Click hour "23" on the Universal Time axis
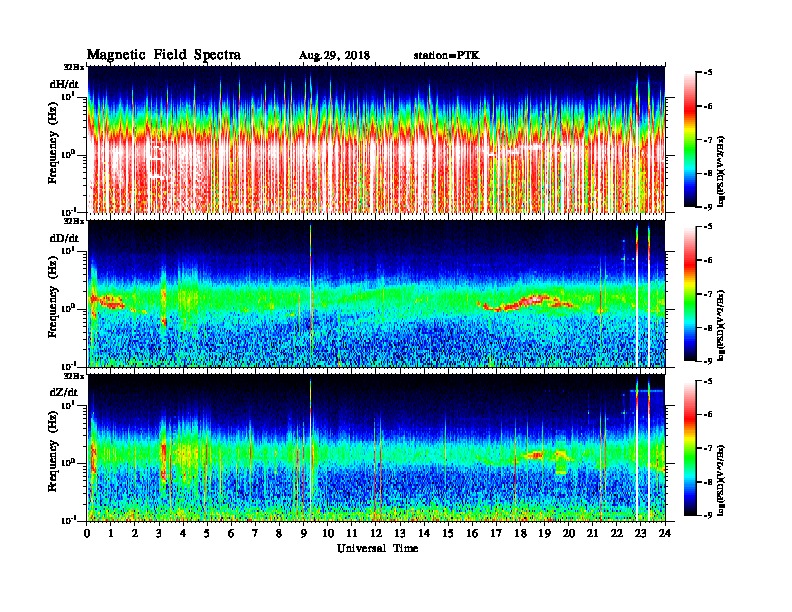792x612 pixels. click(640, 533)
